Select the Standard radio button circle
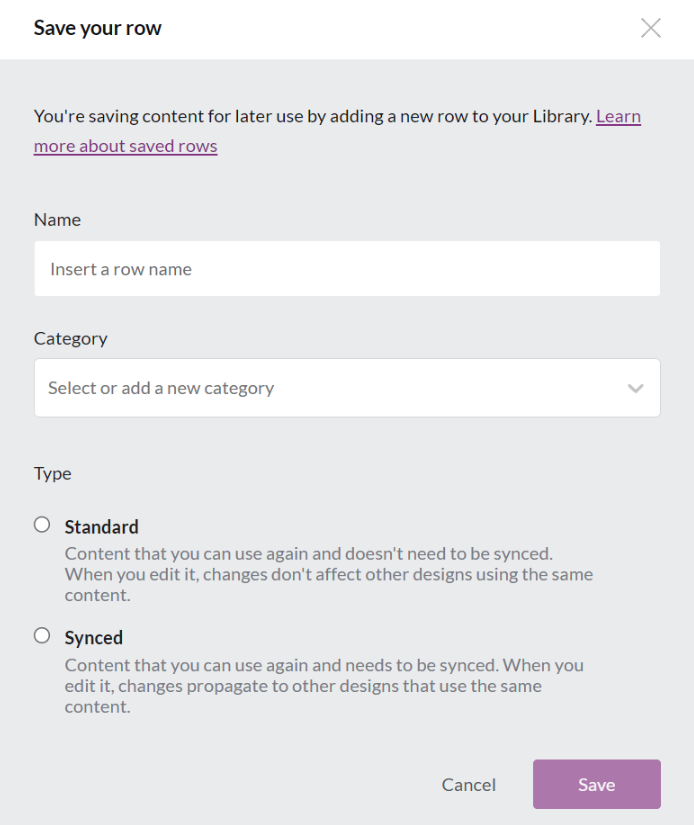The width and height of the screenshot is (694, 825). (42, 525)
